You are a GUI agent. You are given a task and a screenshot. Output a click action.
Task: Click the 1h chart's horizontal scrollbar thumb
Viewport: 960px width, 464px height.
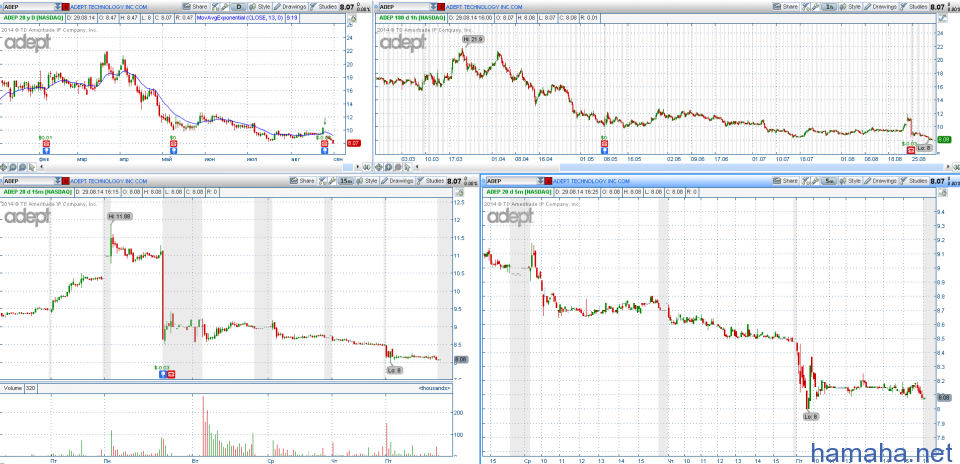[x=752, y=167]
